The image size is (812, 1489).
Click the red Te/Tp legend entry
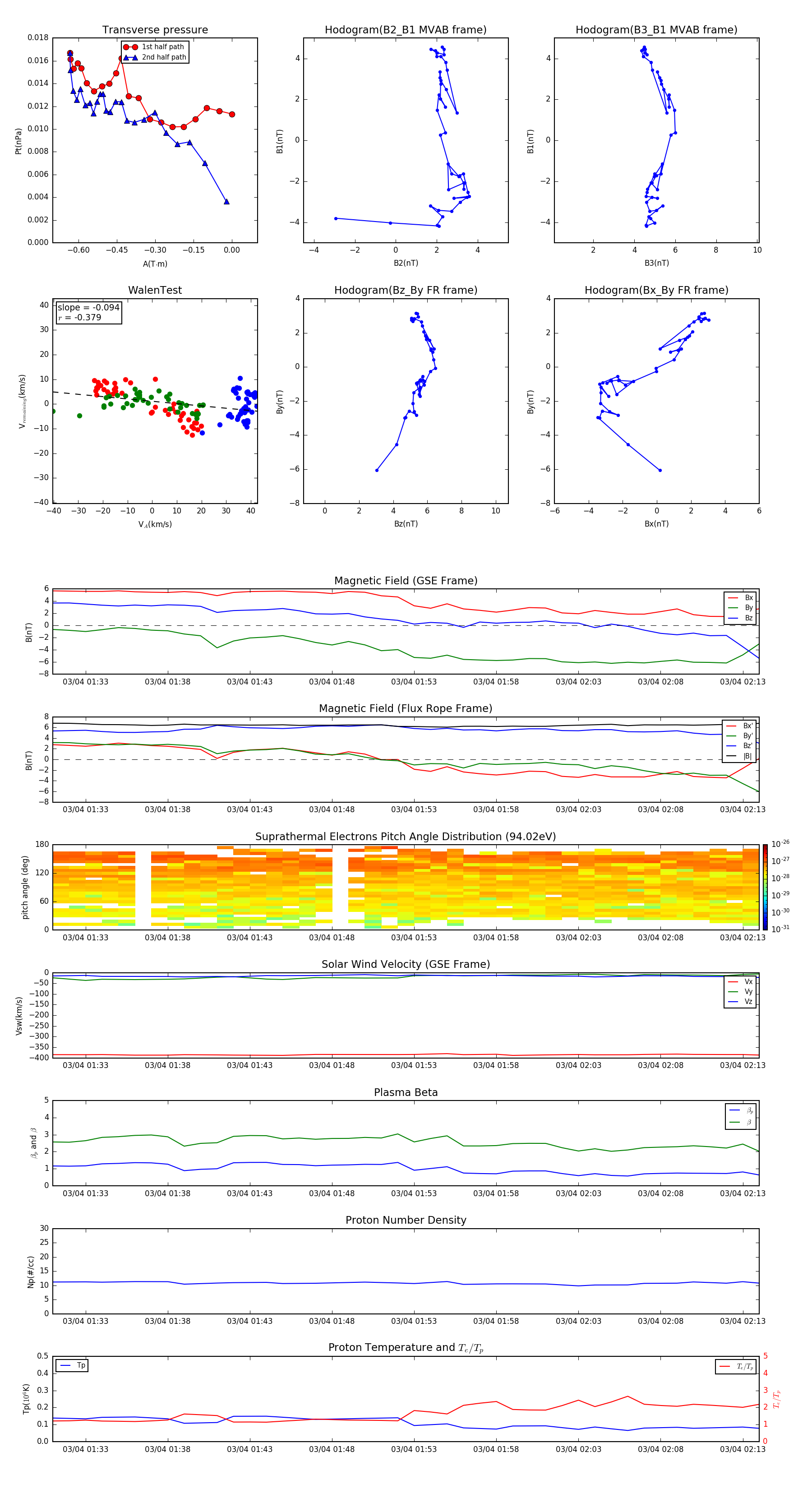point(736,1366)
